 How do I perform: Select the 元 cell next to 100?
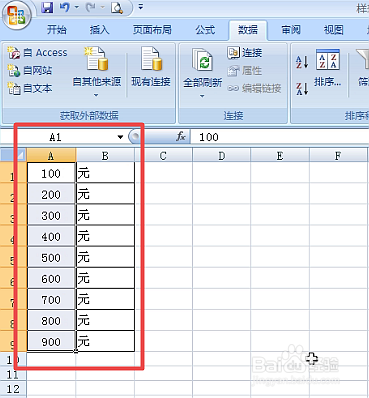[105, 172]
